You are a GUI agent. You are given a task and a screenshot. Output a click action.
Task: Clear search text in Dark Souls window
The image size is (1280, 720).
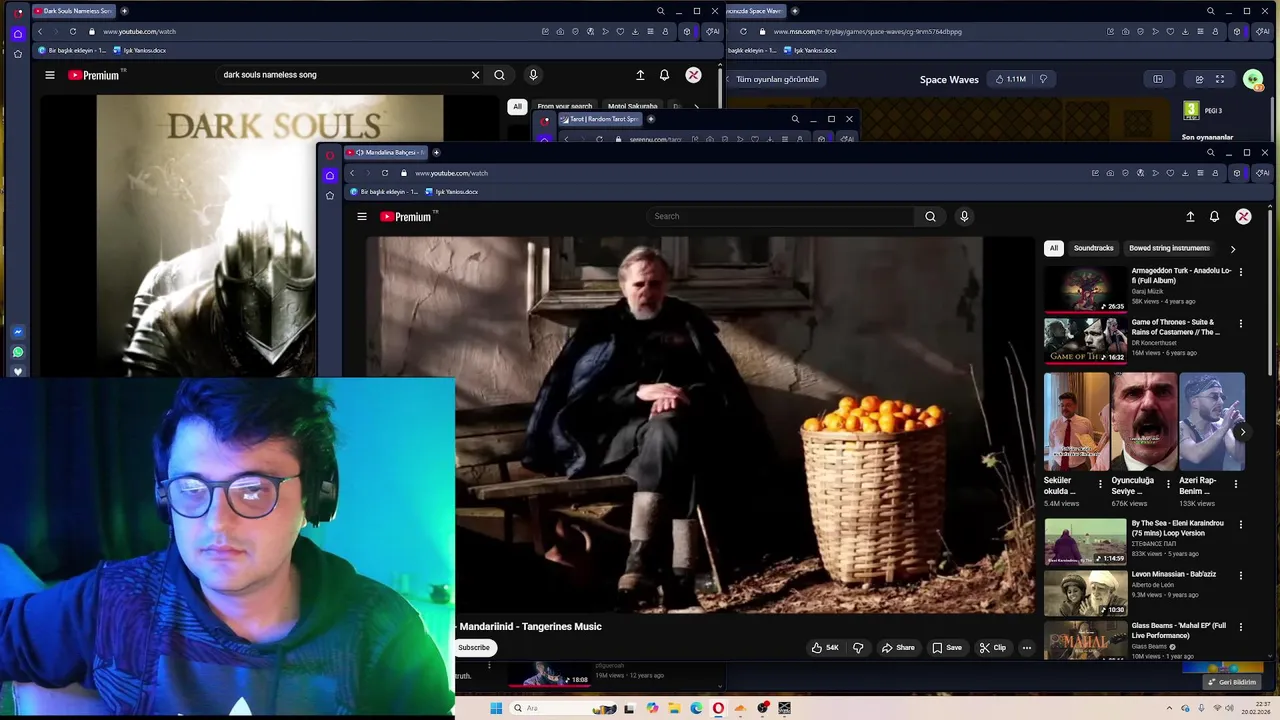(x=475, y=75)
